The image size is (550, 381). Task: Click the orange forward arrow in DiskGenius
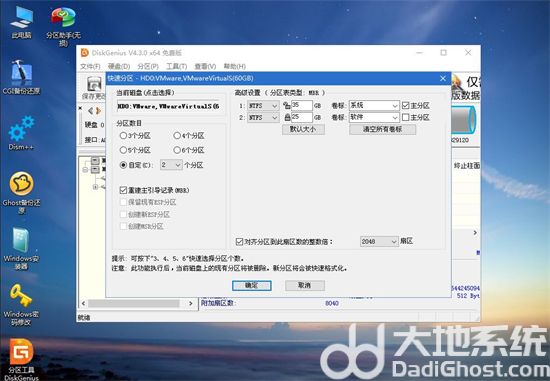99,111
